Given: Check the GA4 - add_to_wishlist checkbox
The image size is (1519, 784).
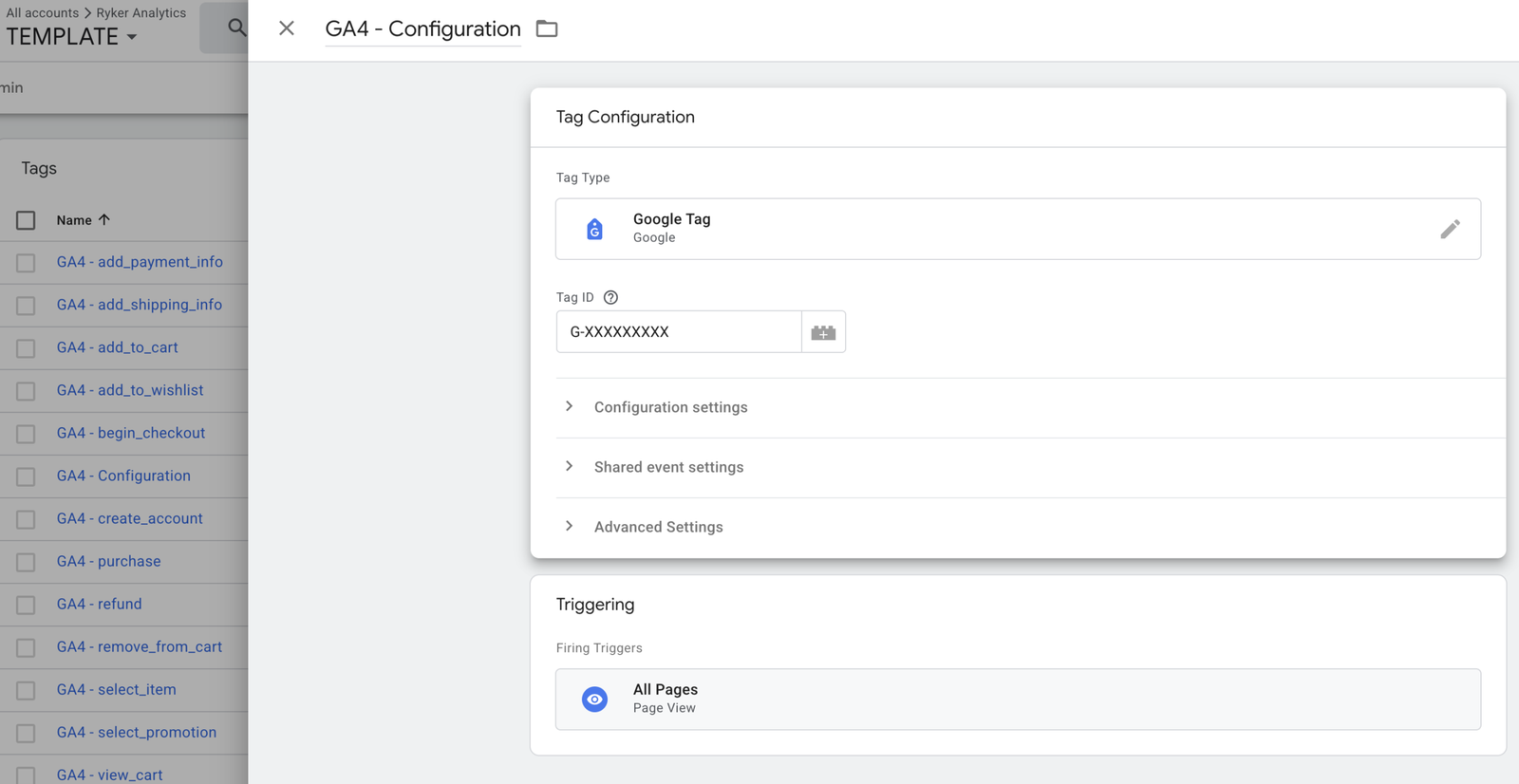Looking at the screenshot, I should [26, 391].
